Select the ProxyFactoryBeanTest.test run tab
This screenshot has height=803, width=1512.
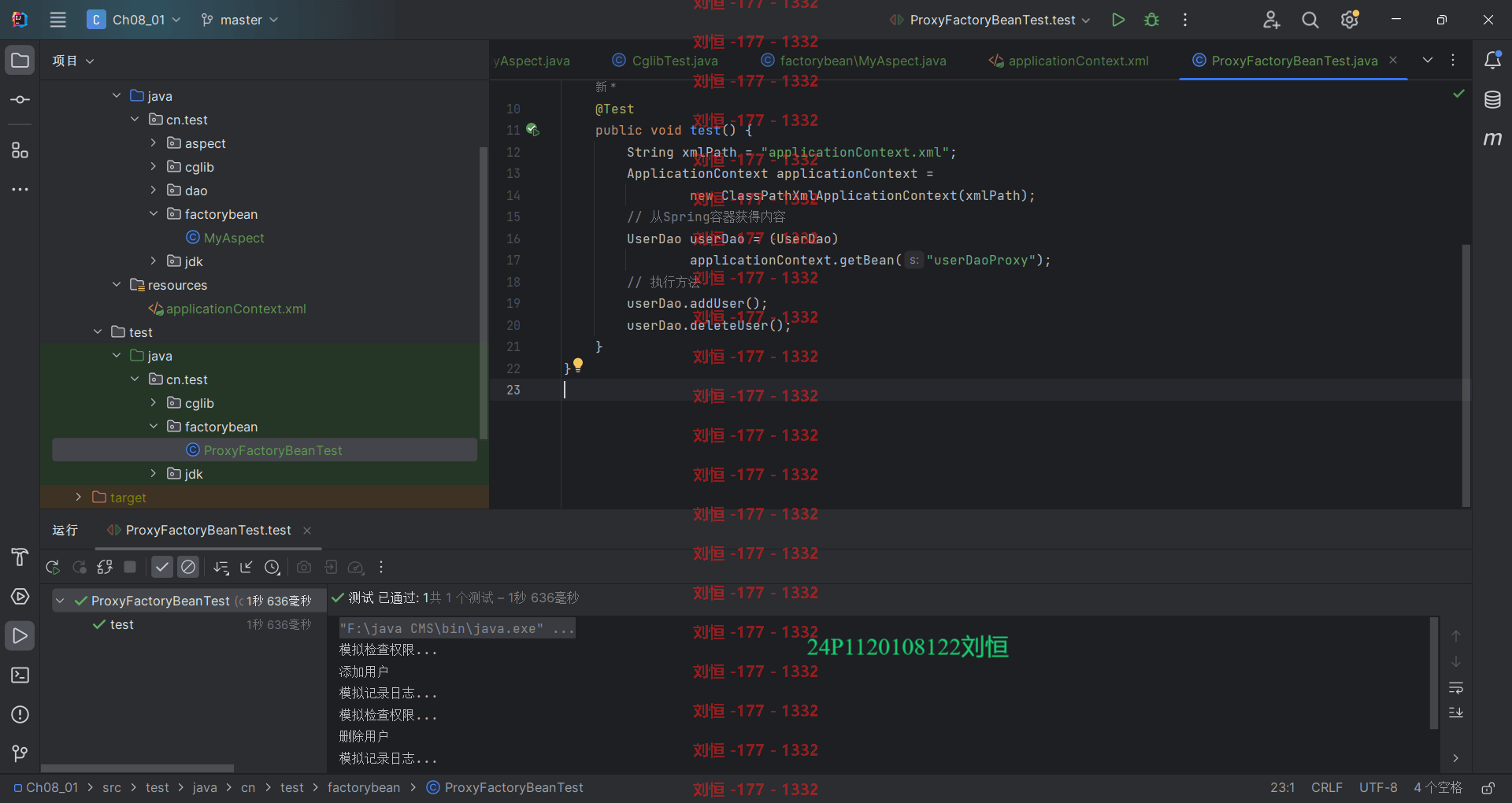(208, 531)
